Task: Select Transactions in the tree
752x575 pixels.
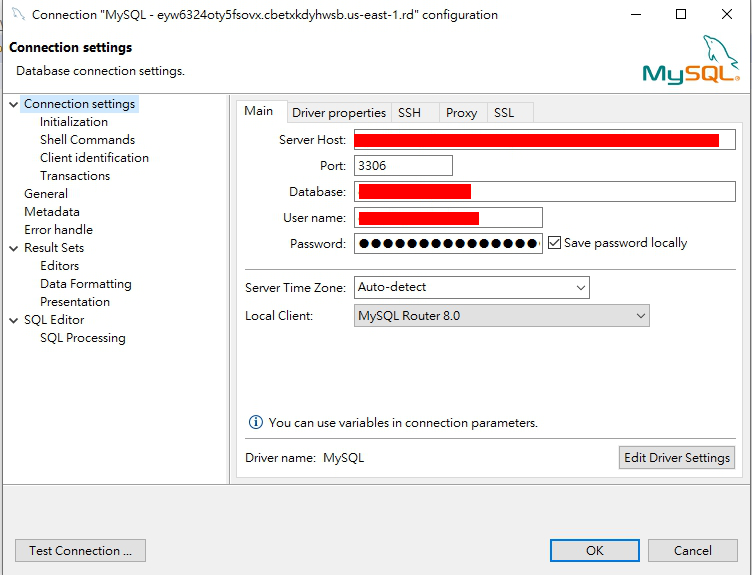Action: coord(75,176)
